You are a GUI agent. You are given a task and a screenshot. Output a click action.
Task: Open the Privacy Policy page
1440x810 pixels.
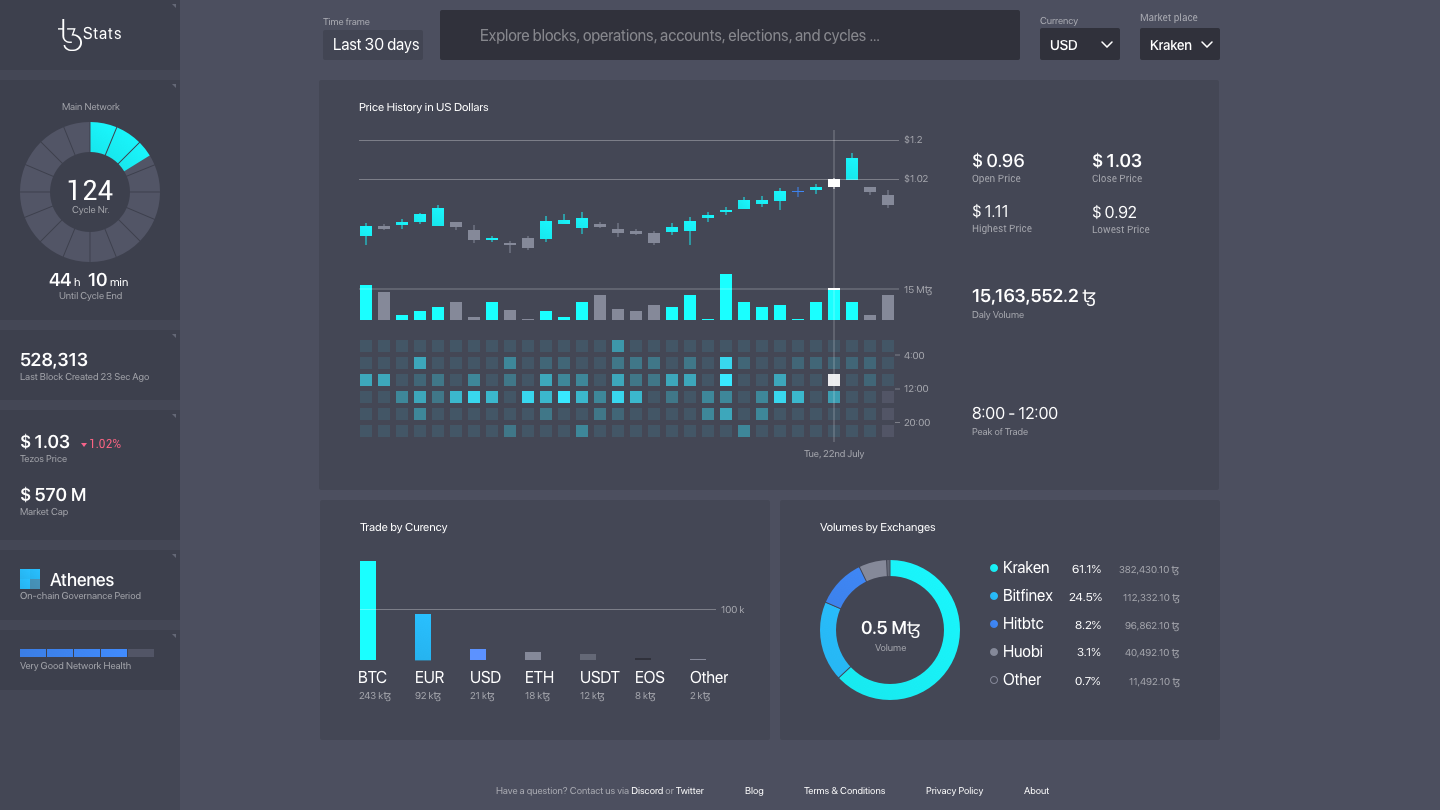point(954,790)
